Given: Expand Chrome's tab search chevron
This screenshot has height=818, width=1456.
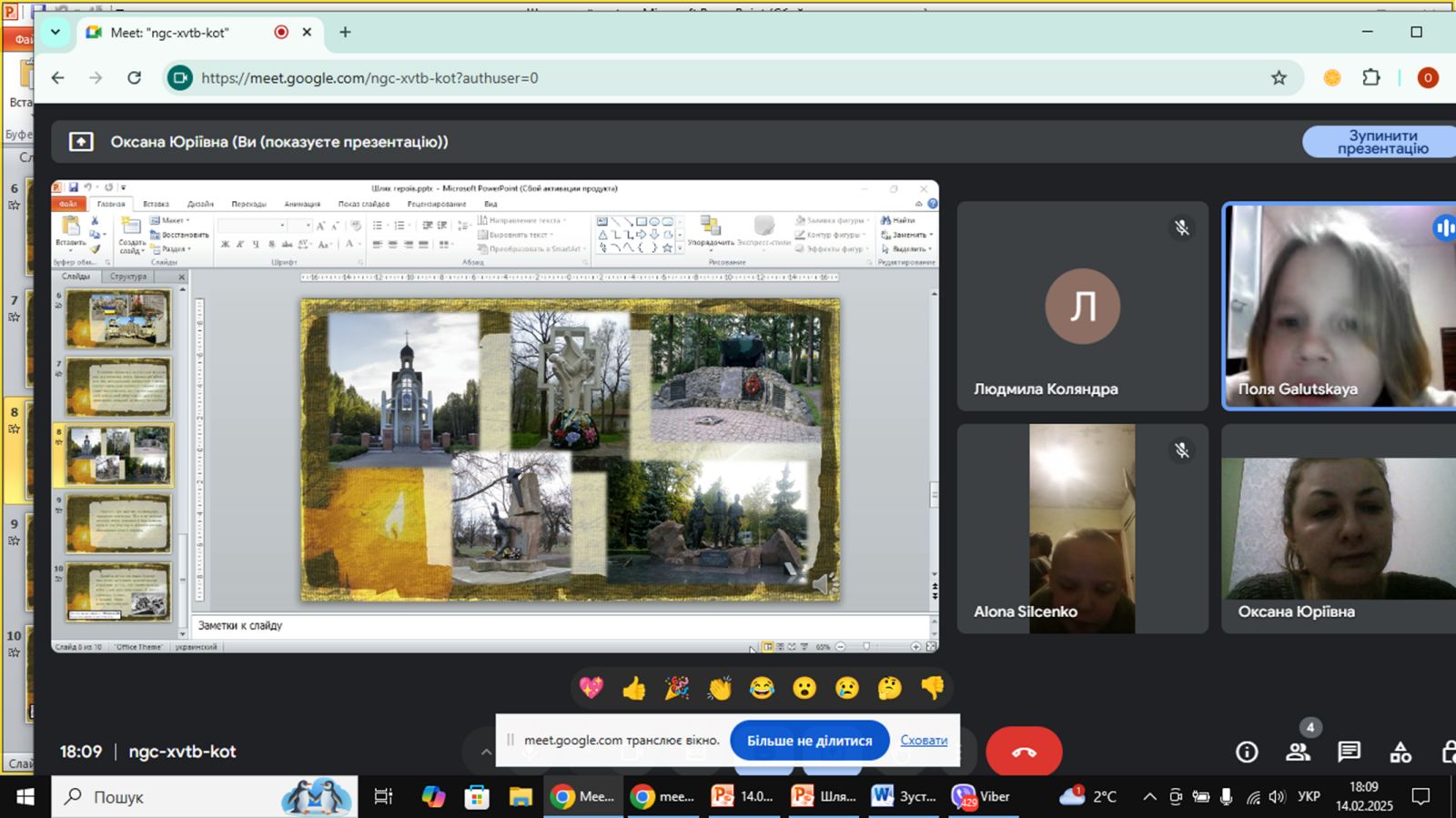Looking at the screenshot, I should tap(56, 32).
